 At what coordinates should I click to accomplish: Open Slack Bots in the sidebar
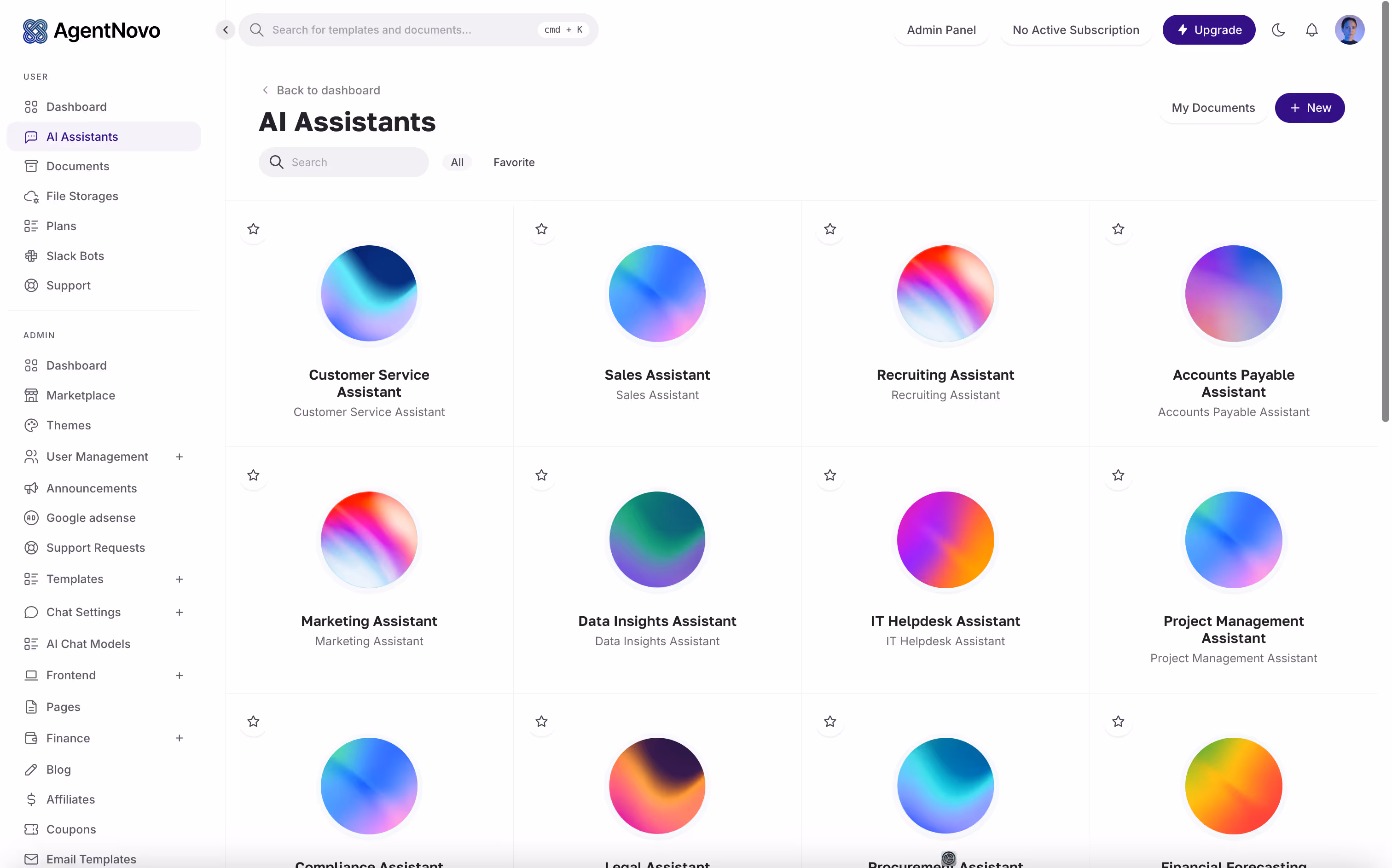coord(104,256)
